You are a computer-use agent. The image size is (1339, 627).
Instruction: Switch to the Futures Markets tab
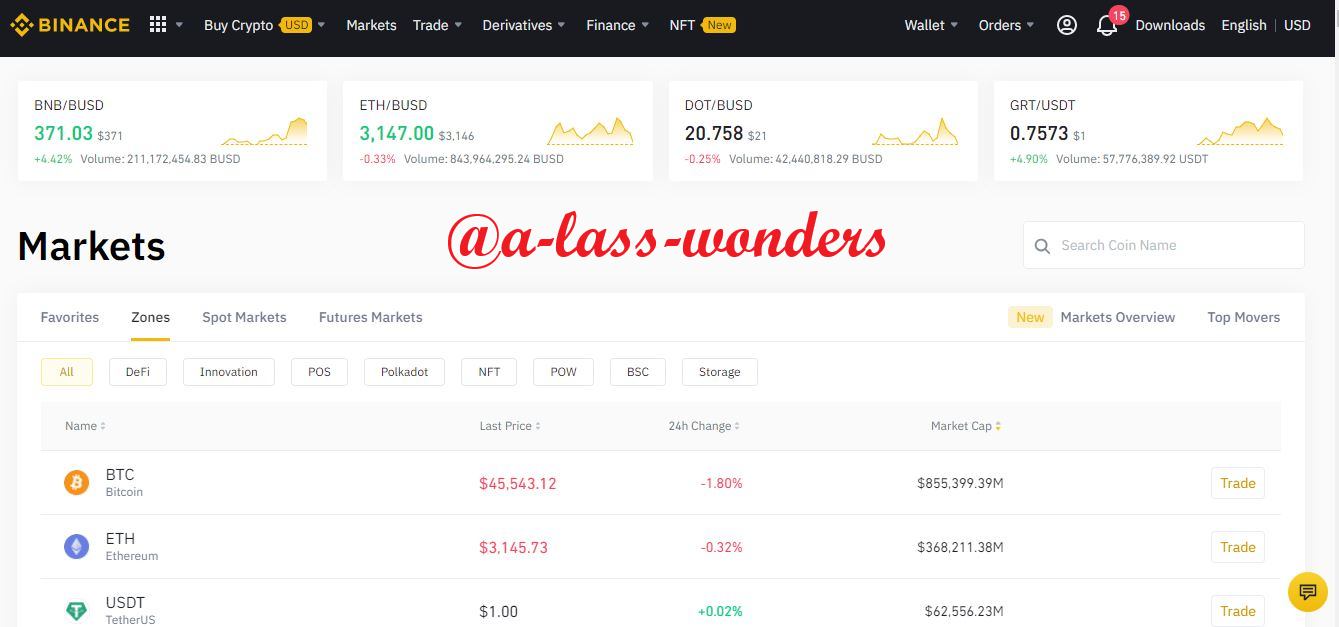point(371,317)
